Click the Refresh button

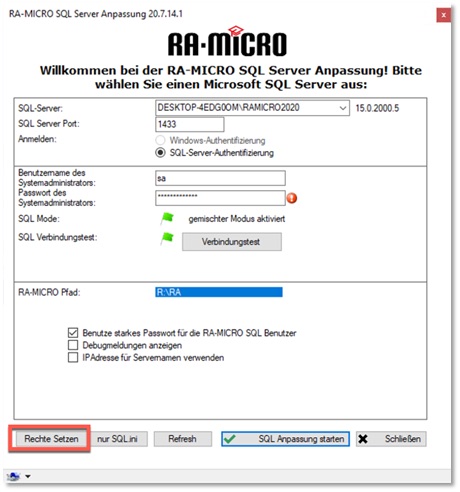click(x=182, y=439)
